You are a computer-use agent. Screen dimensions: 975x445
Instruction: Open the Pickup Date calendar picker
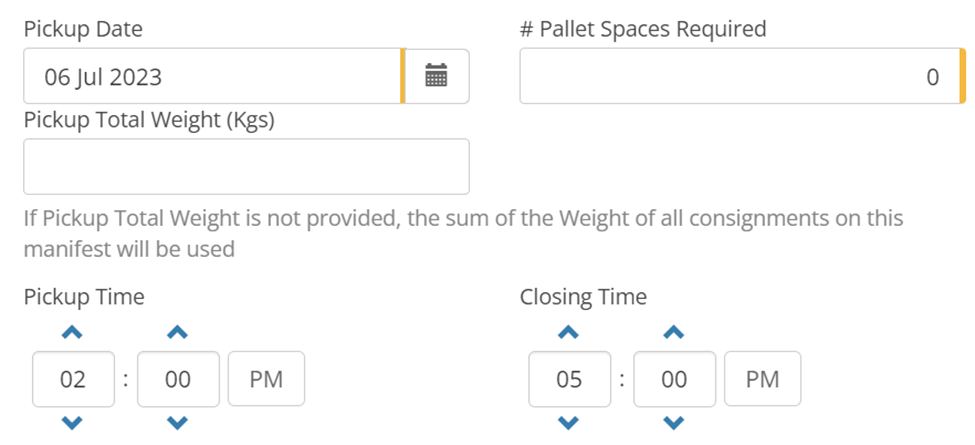pos(436,76)
